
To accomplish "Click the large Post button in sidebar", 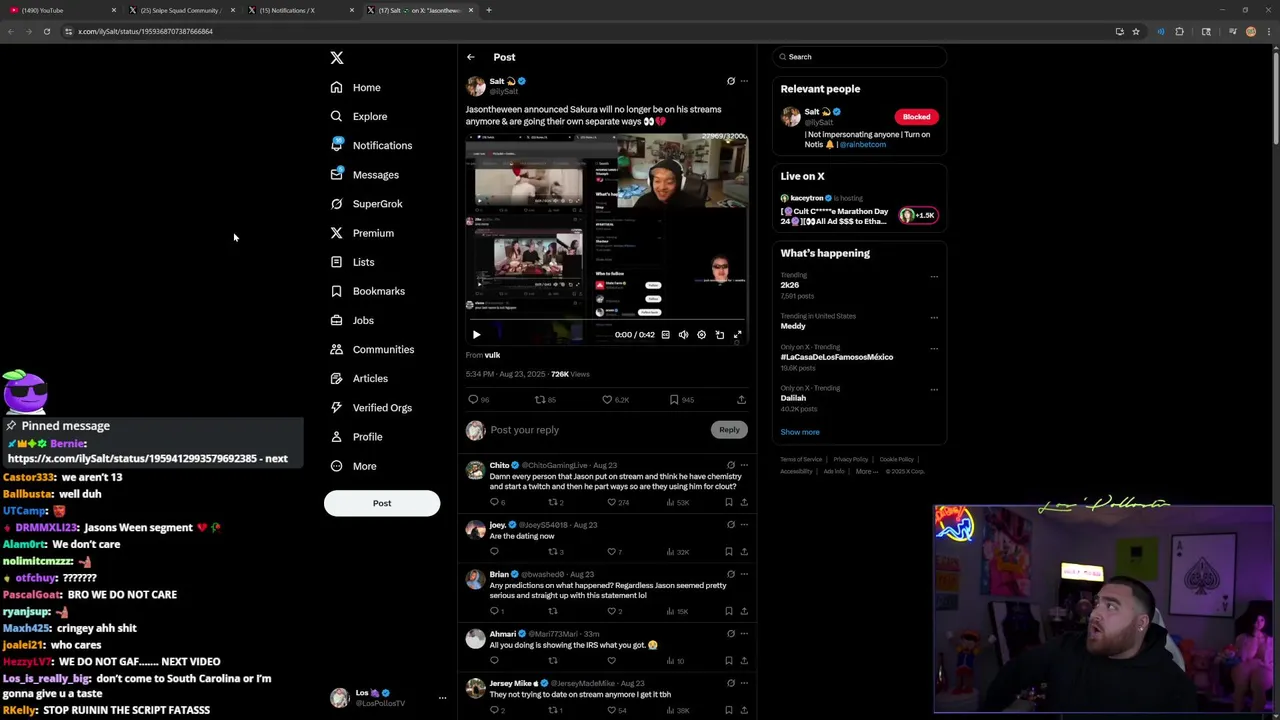I will [382, 503].
